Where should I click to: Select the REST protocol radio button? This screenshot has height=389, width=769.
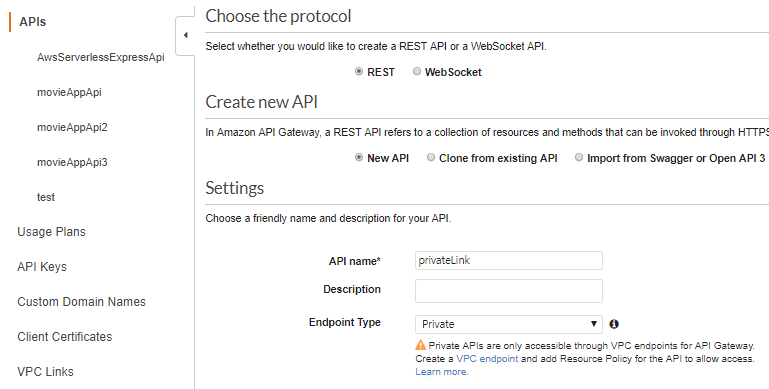[x=359, y=72]
